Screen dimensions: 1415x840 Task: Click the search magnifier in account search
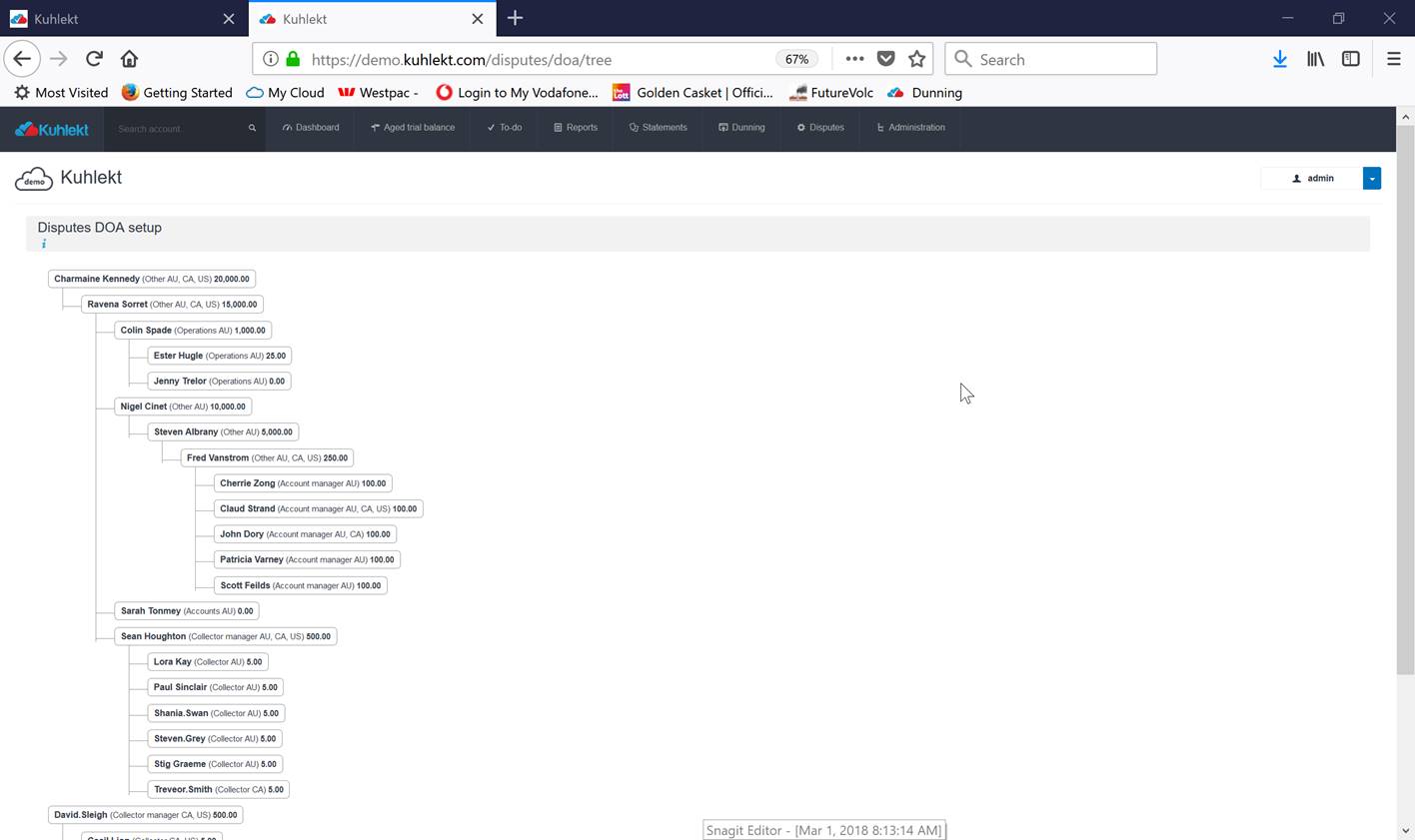coord(252,128)
